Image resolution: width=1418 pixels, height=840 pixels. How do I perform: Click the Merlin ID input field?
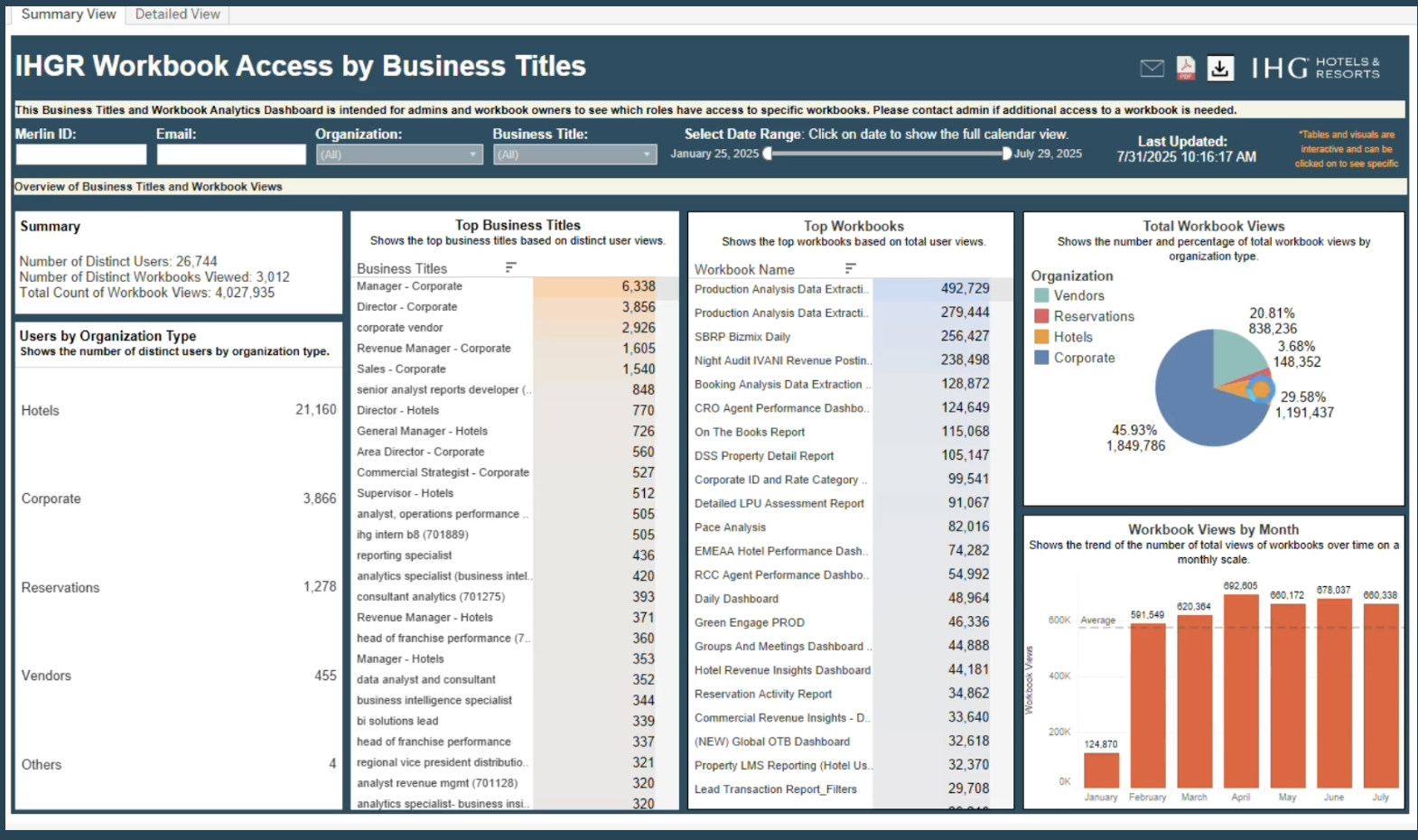(x=81, y=154)
